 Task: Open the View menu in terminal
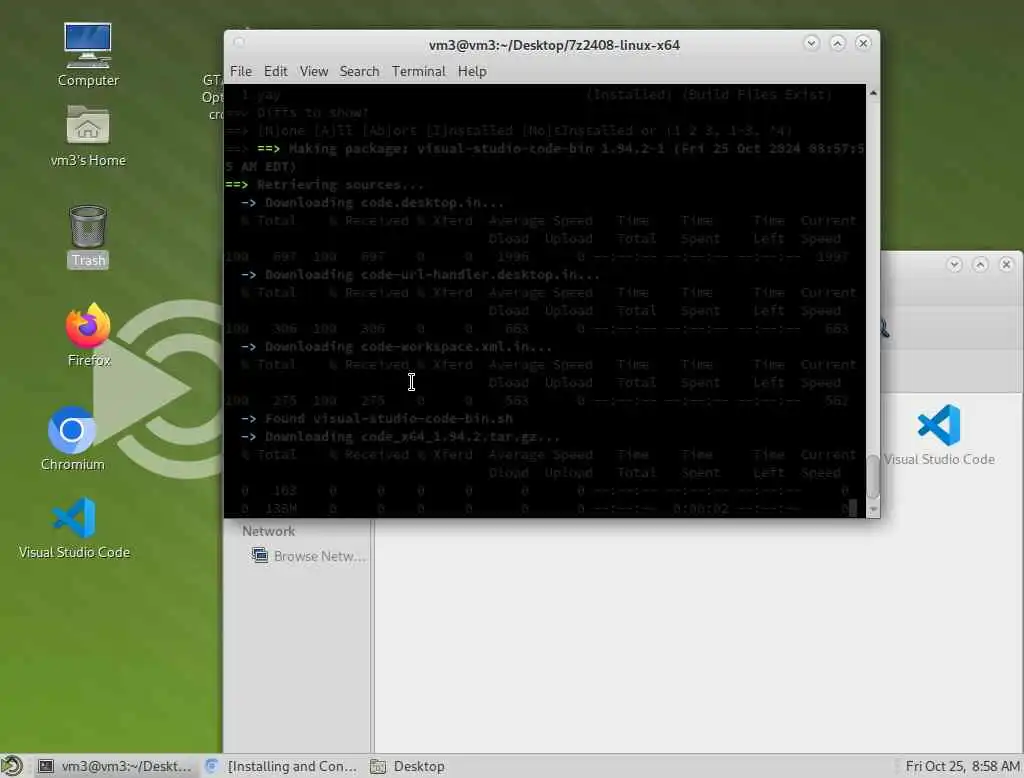313,71
